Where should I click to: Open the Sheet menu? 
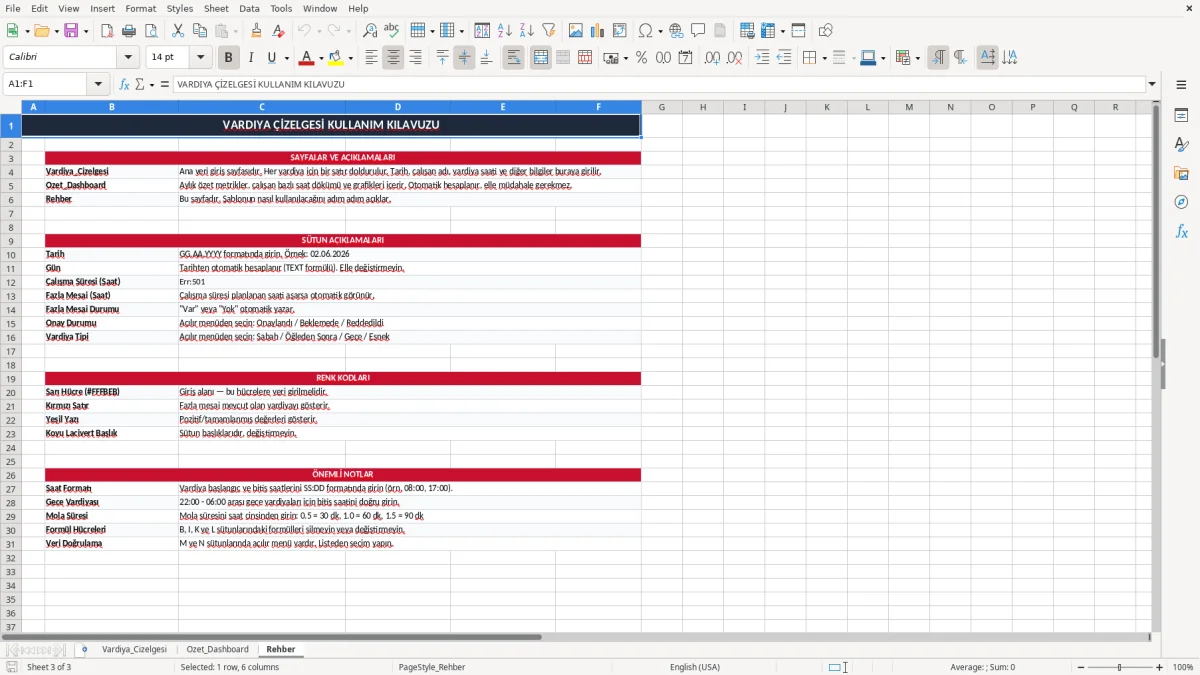pos(216,8)
